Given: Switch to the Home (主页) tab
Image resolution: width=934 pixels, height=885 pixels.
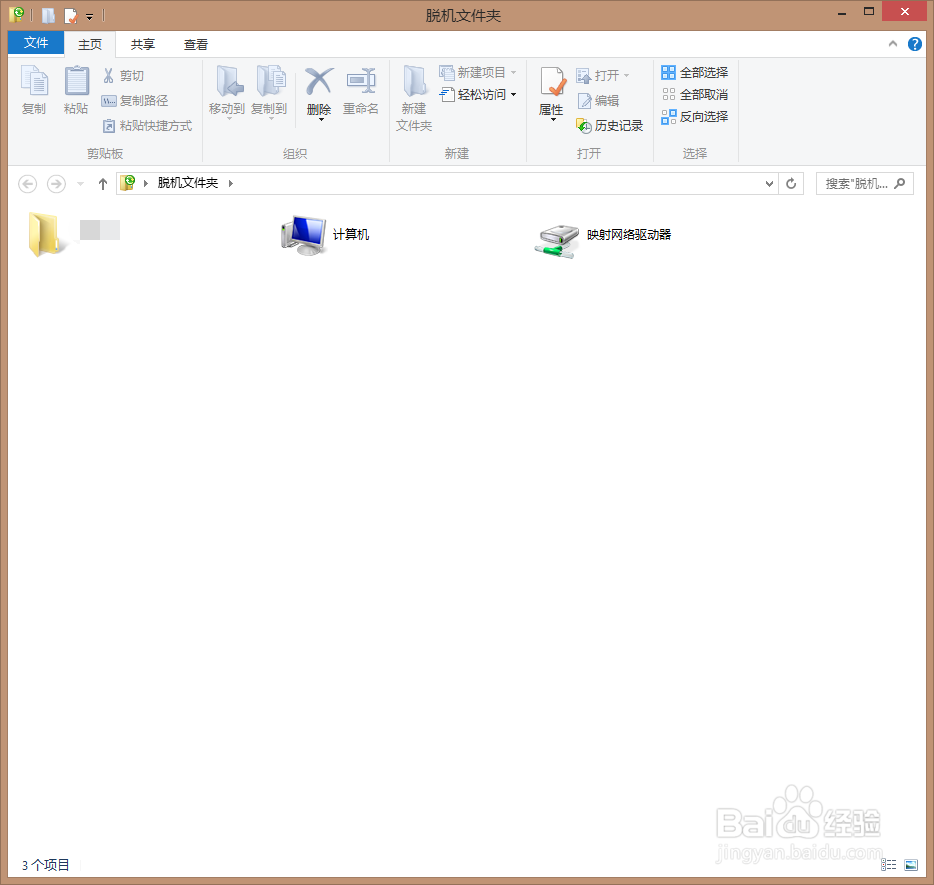Looking at the screenshot, I should point(90,44).
